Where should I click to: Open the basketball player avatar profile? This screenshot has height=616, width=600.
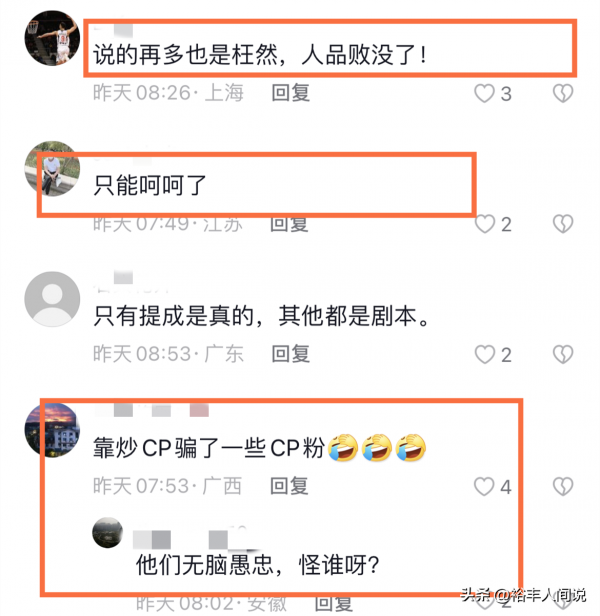point(52,38)
